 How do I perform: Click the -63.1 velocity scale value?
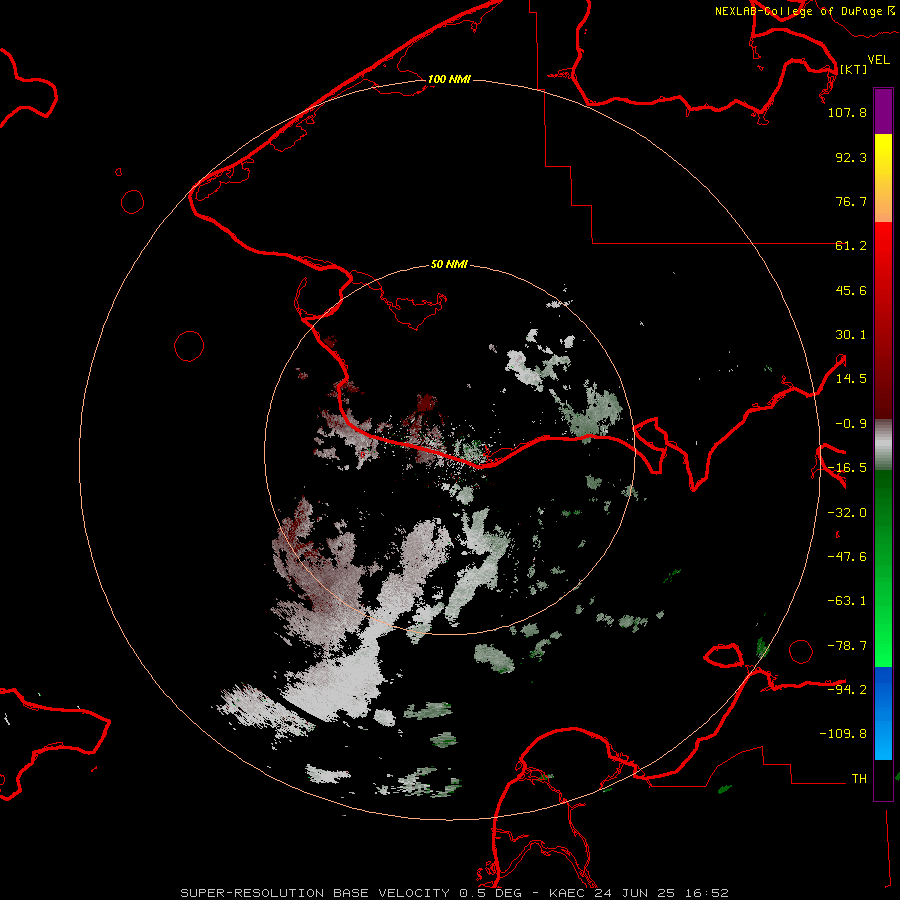847,601
